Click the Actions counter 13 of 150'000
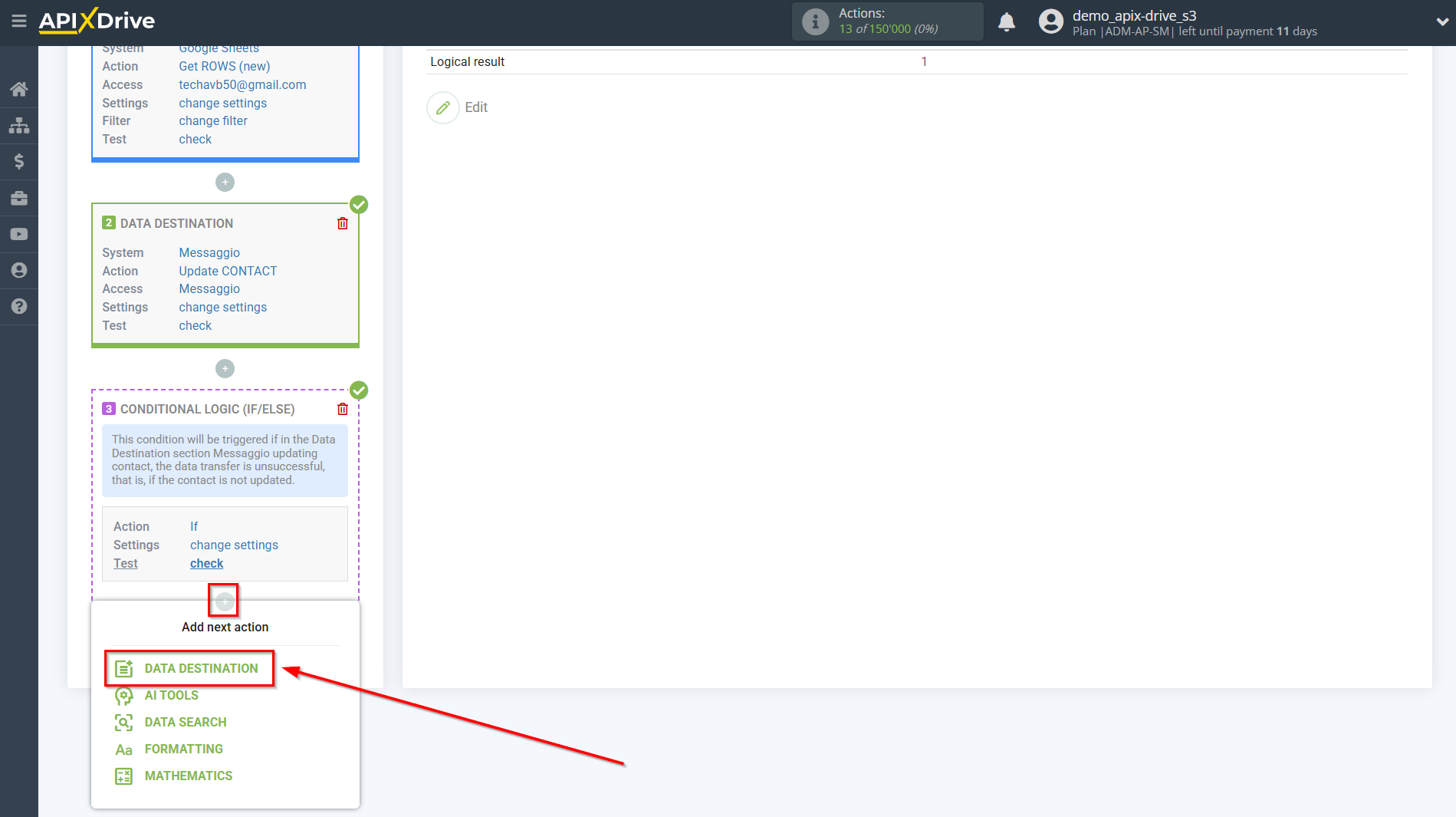The width and height of the screenshot is (1456, 817). point(889,29)
